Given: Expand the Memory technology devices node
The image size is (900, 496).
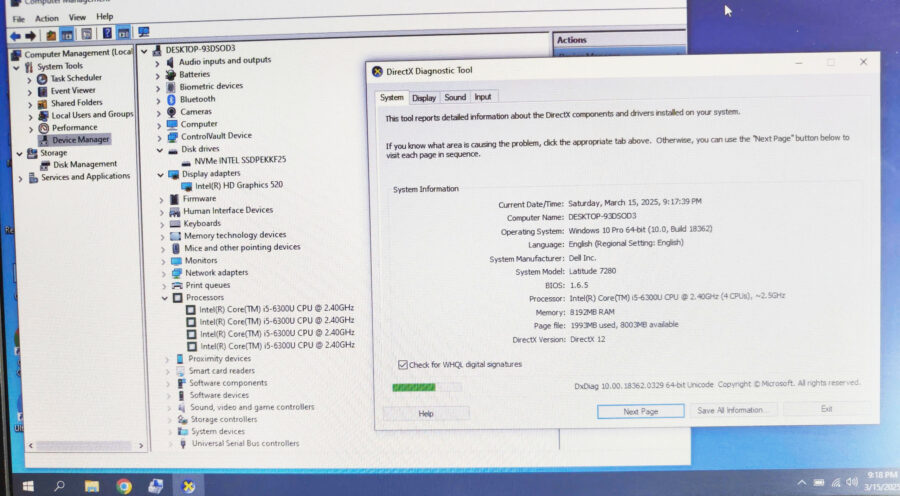Looking at the screenshot, I should (163, 237).
